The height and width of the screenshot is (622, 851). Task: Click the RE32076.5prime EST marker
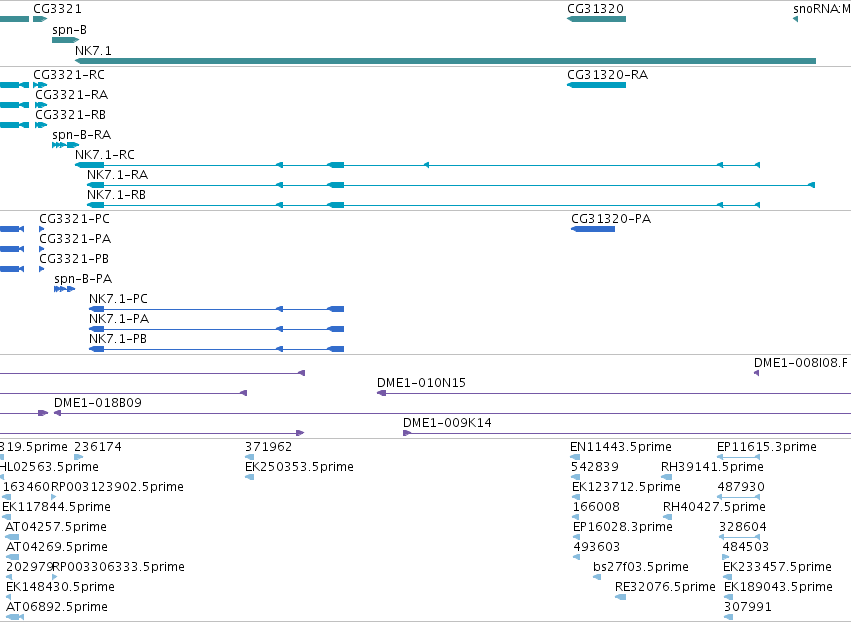coord(620,597)
